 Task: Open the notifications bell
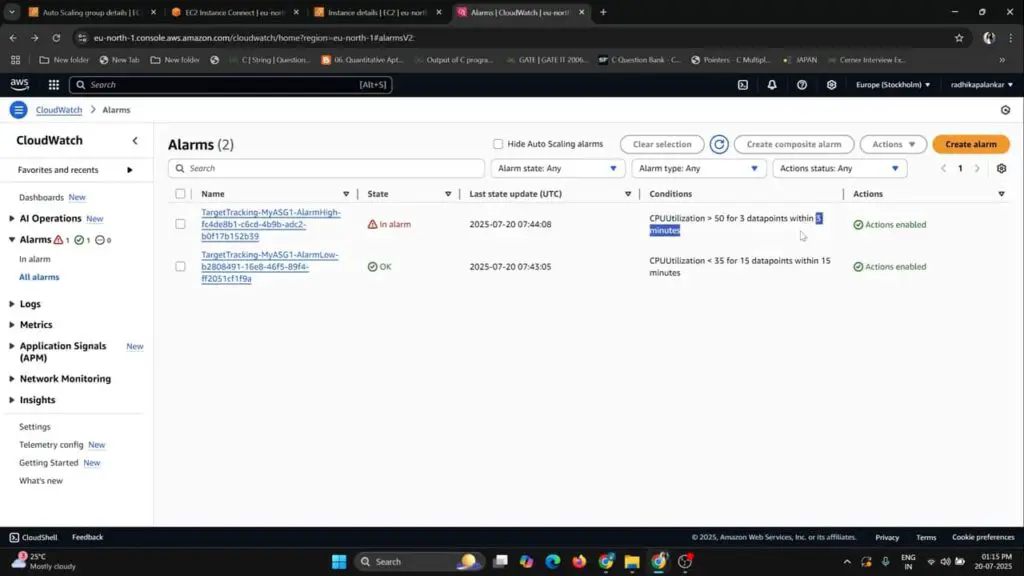coord(772,84)
